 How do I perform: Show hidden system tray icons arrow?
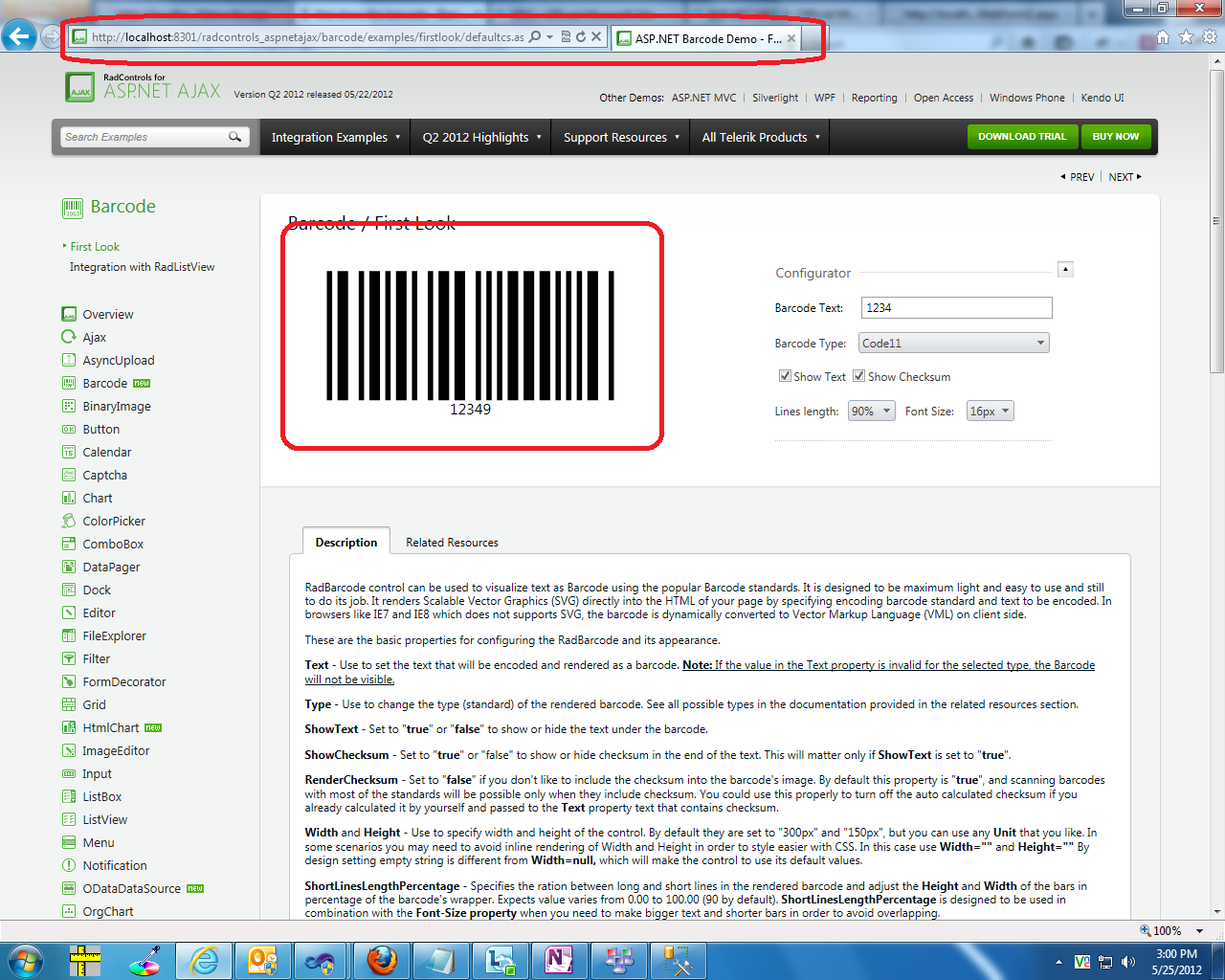click(1058, 962)
